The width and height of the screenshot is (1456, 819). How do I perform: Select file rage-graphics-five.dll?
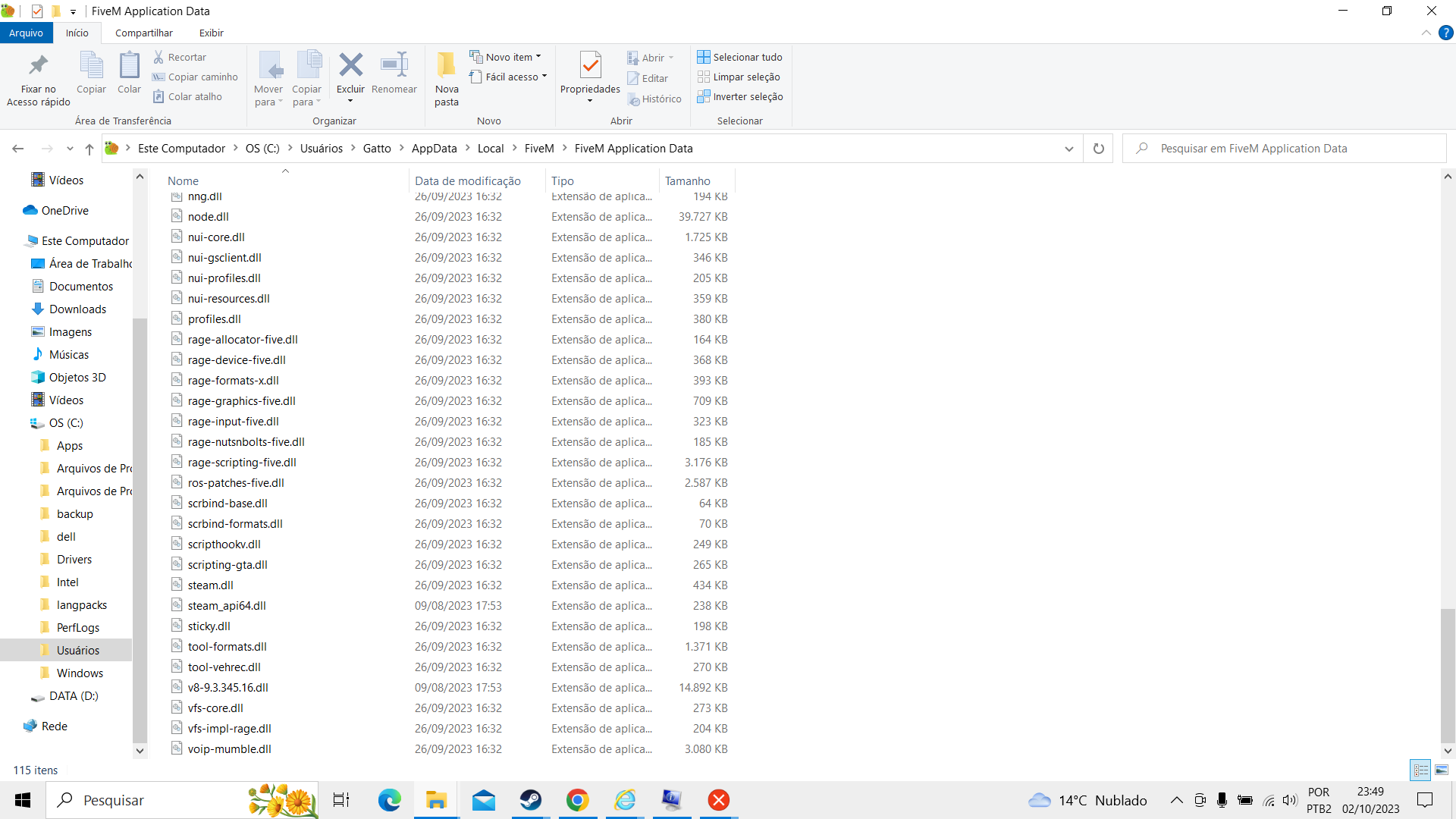point(241,400)
